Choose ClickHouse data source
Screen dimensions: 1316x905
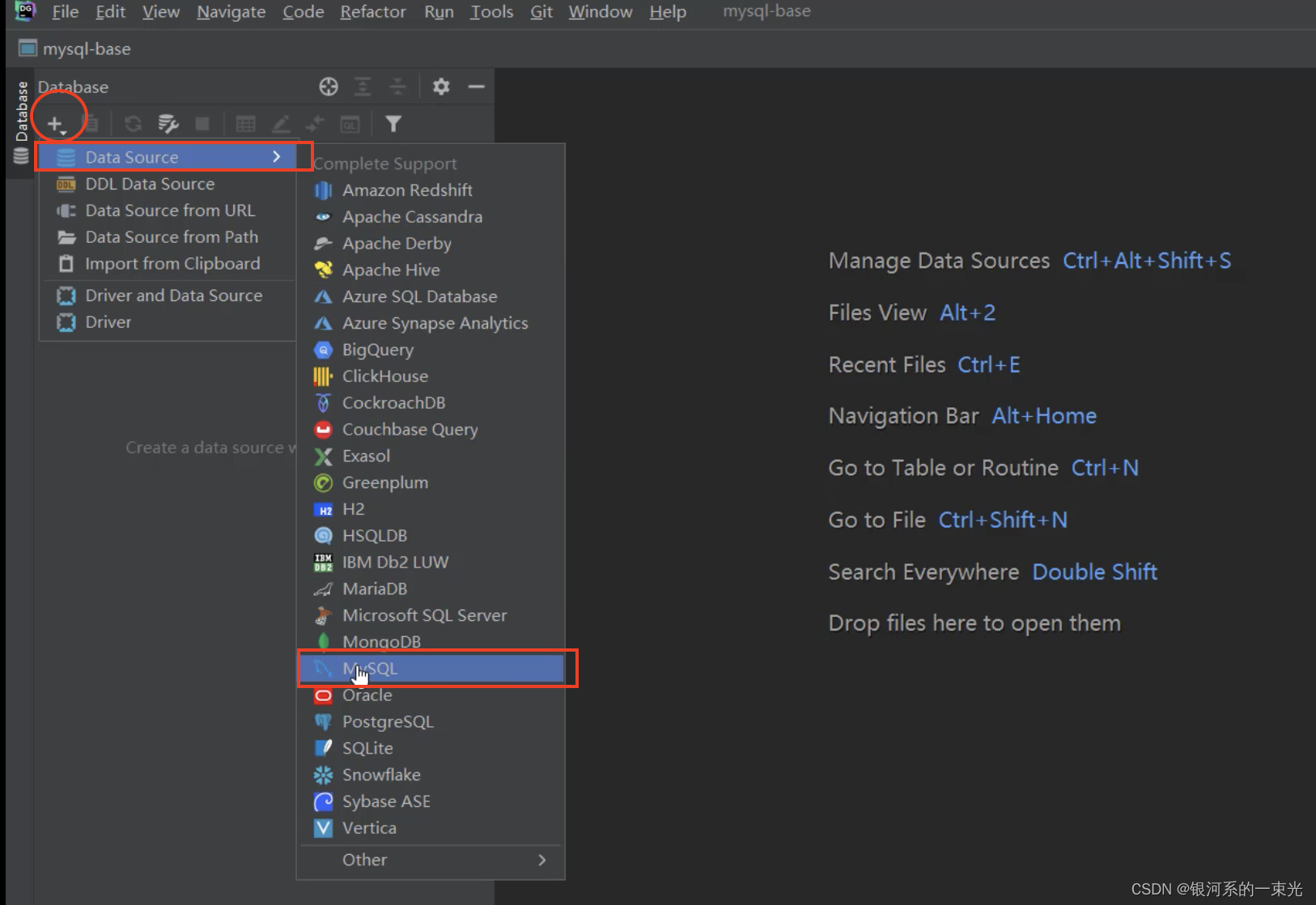point(432,376)
